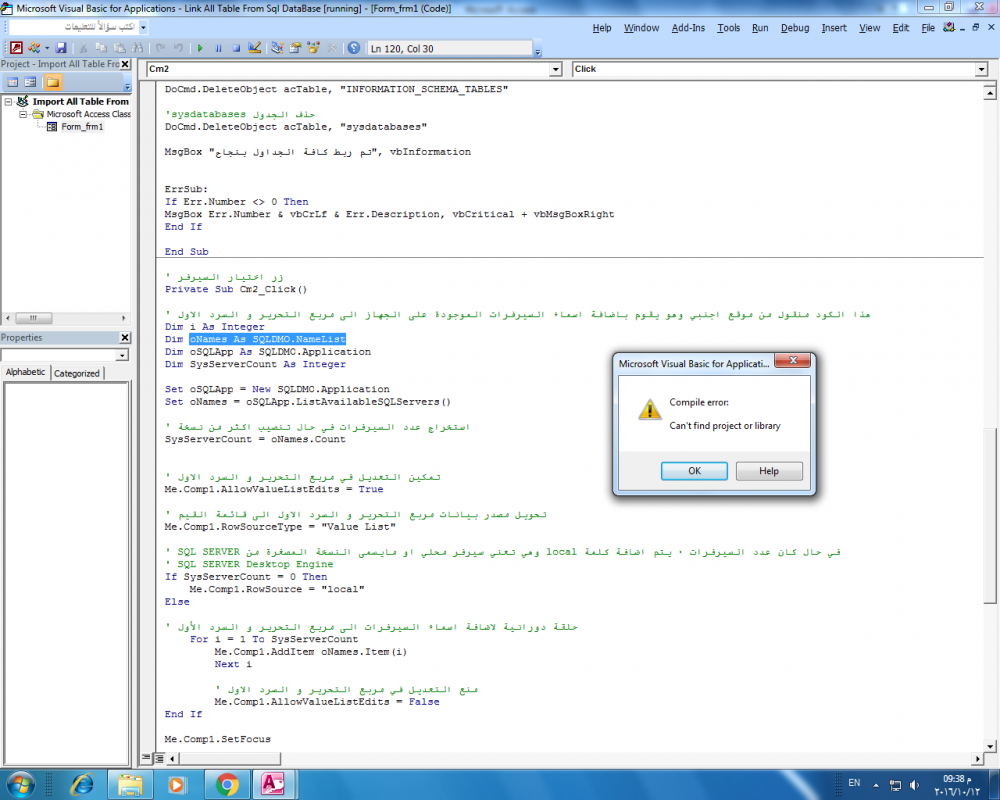Open the Insert menu
The image size is (1000, 800).
click(x=834, y=28)
